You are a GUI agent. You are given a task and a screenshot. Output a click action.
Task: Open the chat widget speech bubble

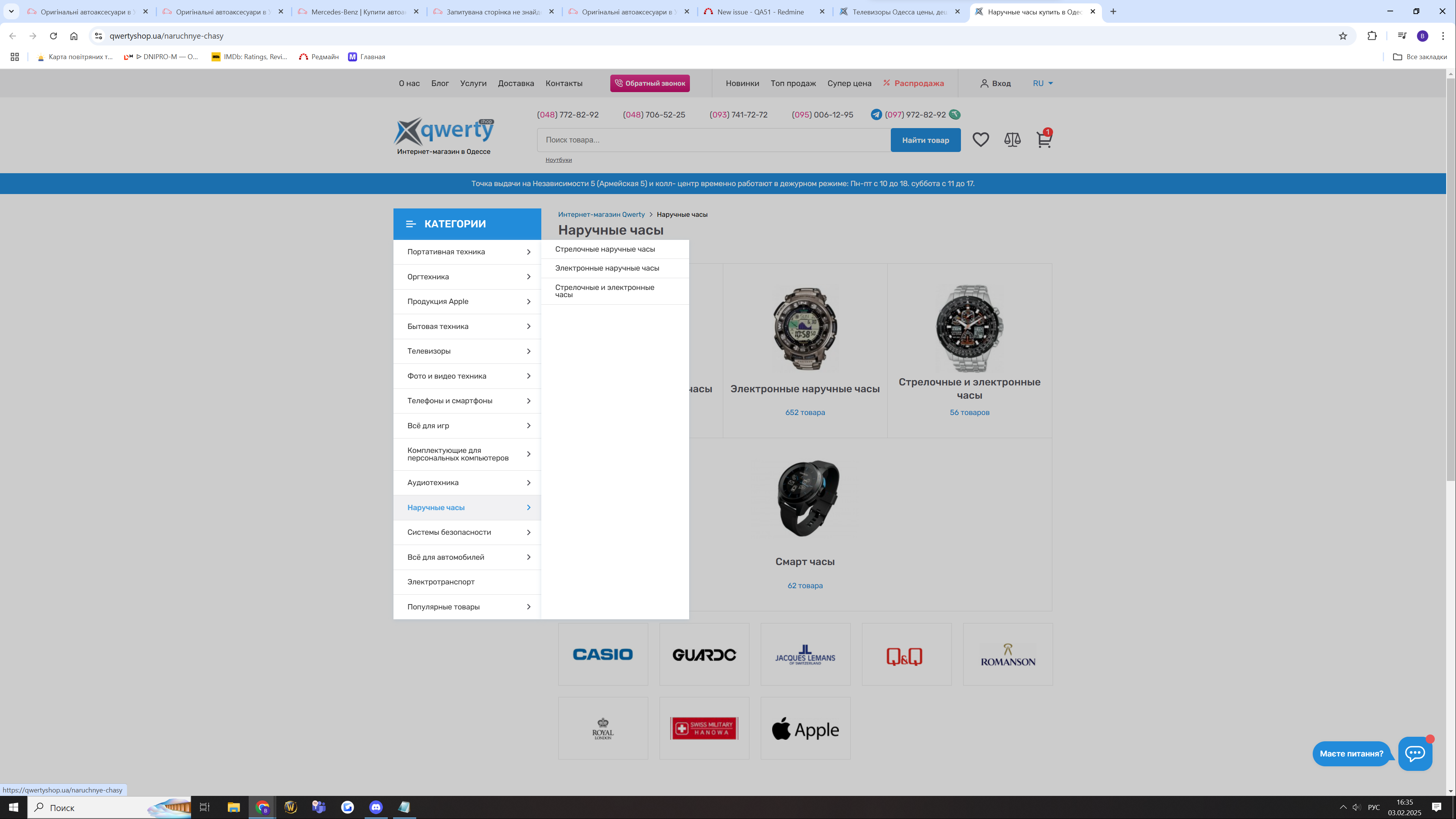pos(1415,753)
